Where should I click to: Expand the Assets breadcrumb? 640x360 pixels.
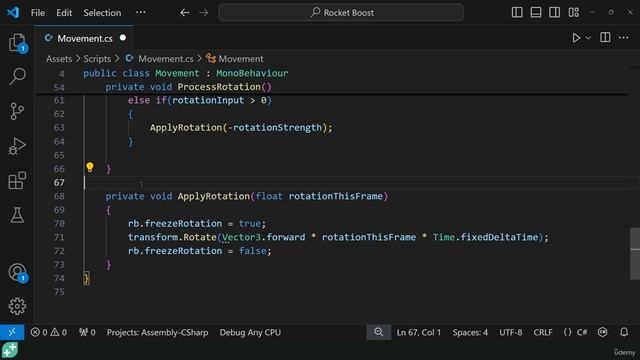pos(59,59)
